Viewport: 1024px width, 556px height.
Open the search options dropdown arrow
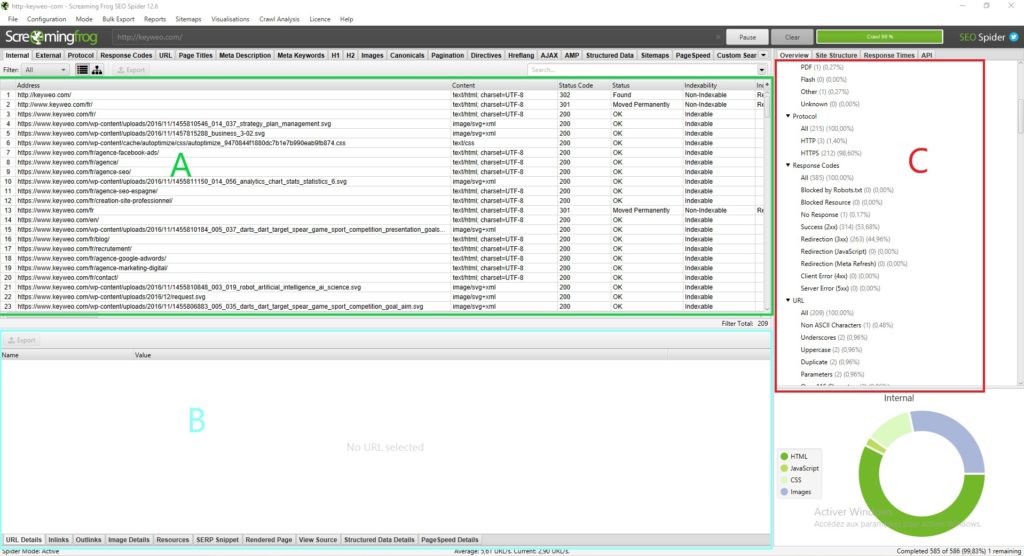coord(761,70)
